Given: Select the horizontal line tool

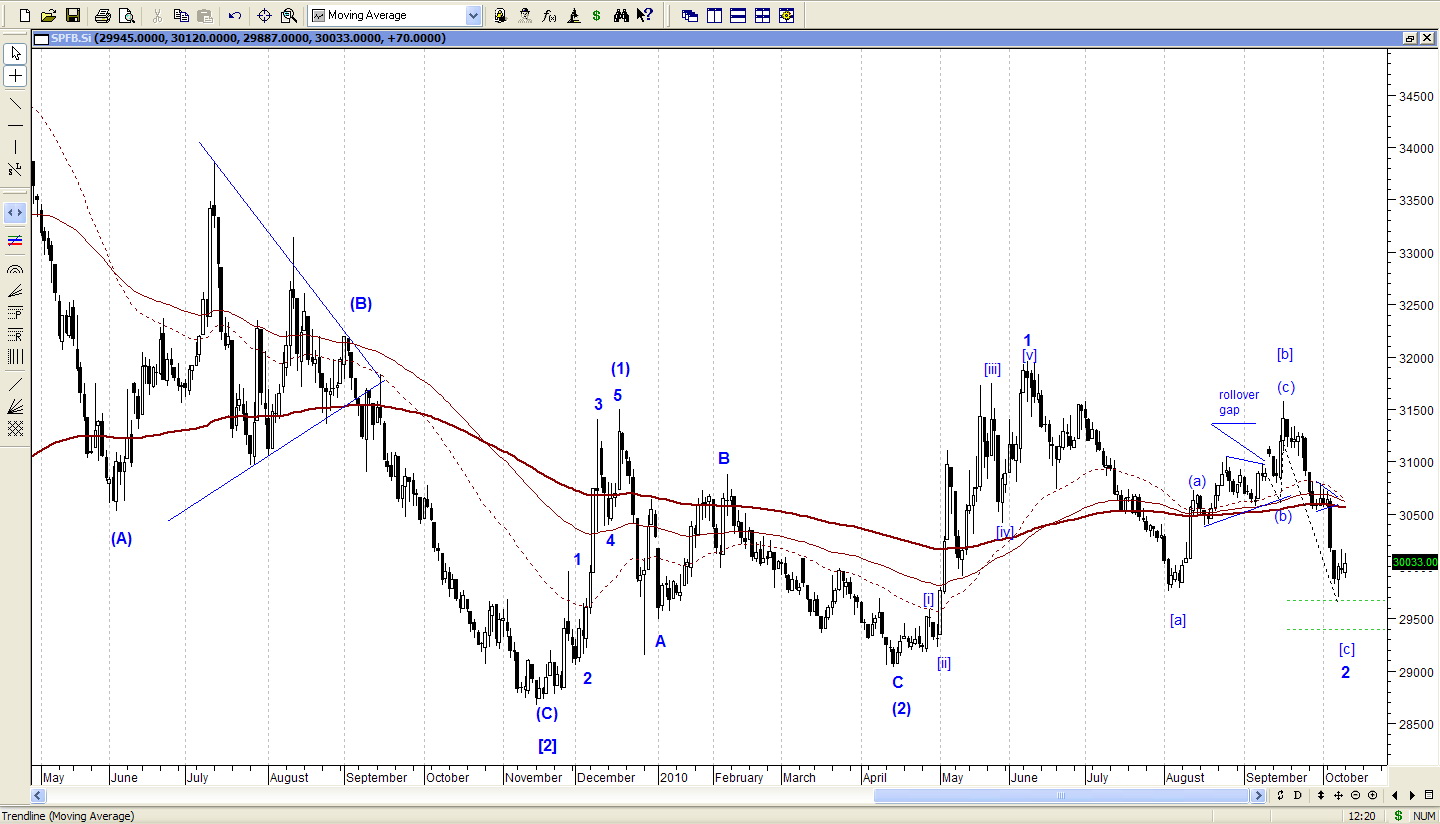Looking at the screenshot, I should tap(15, 125).
